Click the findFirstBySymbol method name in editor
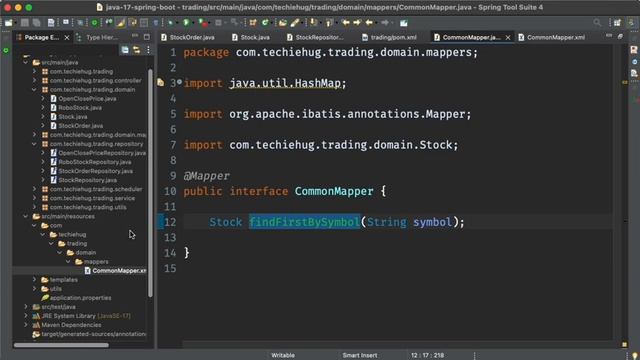Image resolution: width=640 pixels, height=360 pixels. [304, 222]
